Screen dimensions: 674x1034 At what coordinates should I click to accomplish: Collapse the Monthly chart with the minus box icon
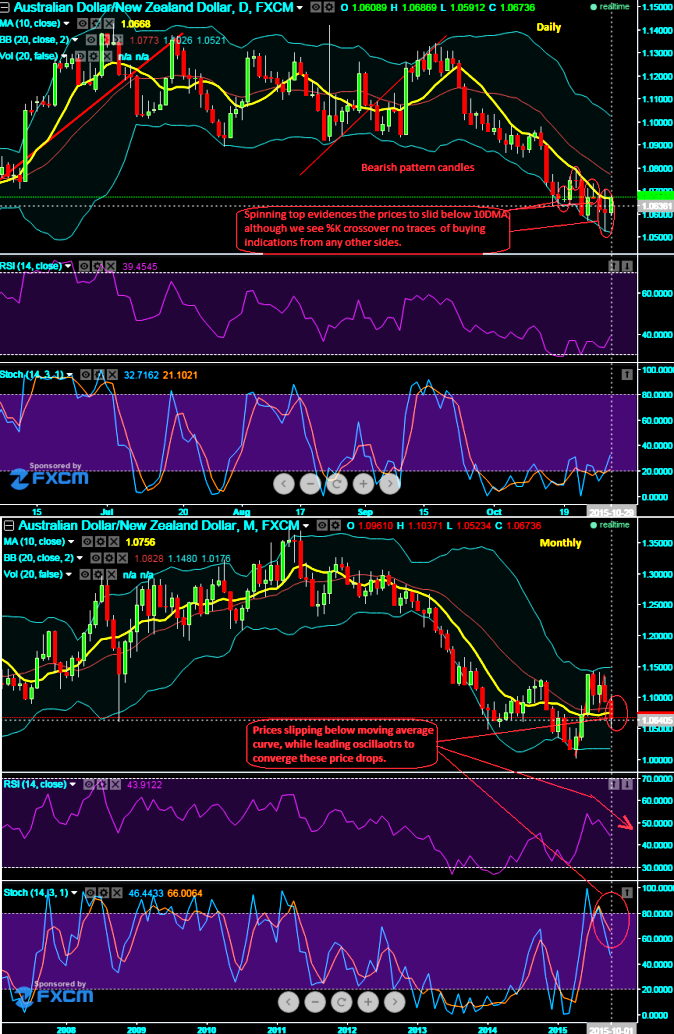coord(8,526)
